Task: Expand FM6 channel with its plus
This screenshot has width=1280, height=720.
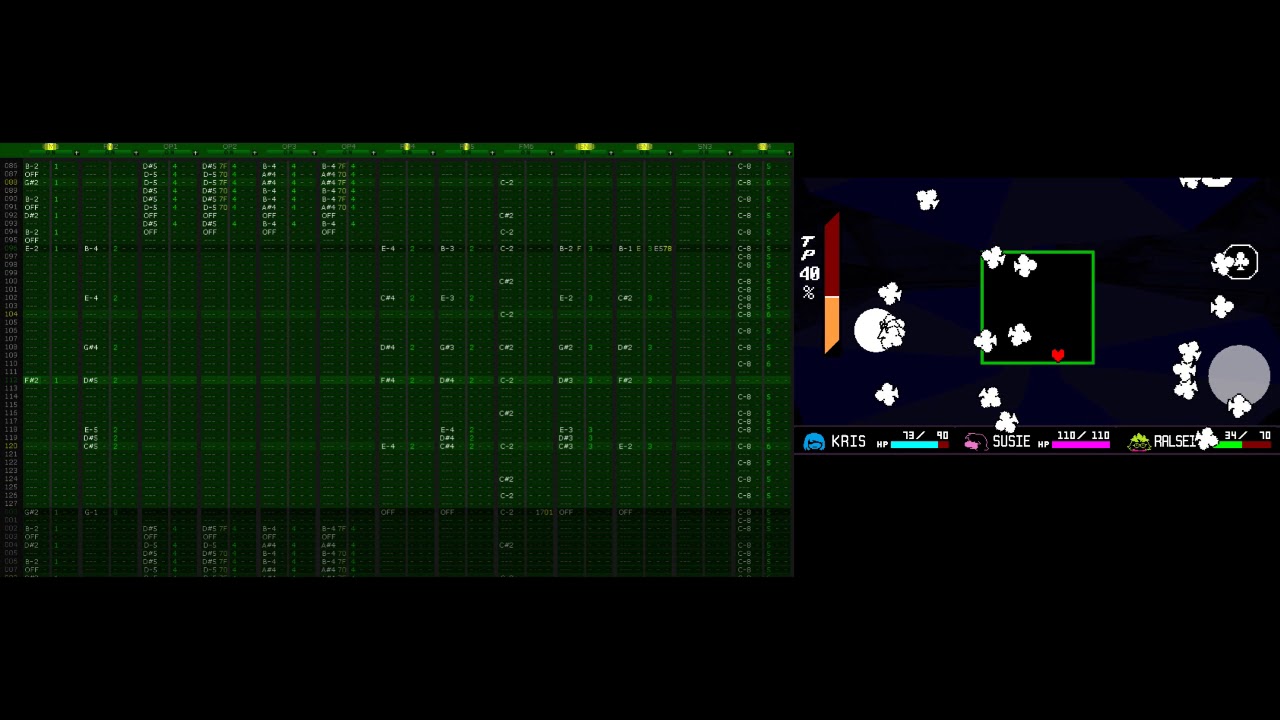Action: click(x=551, y=152)
